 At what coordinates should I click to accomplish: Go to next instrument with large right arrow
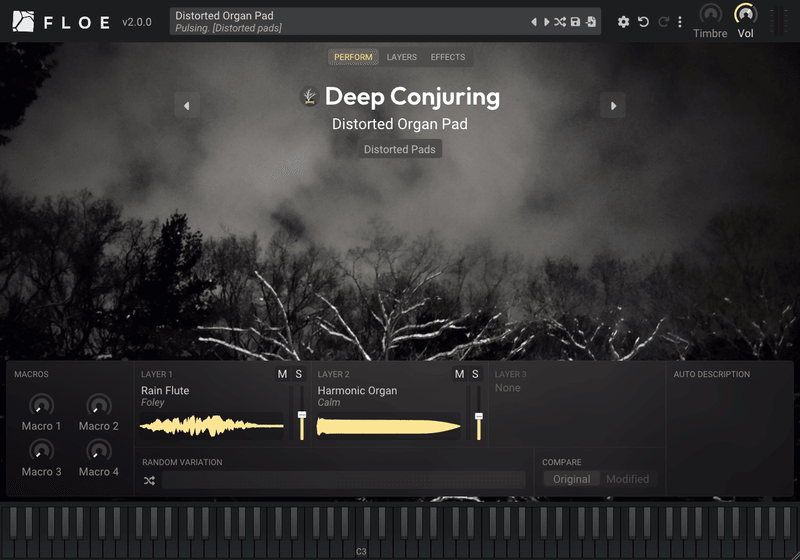613,106
